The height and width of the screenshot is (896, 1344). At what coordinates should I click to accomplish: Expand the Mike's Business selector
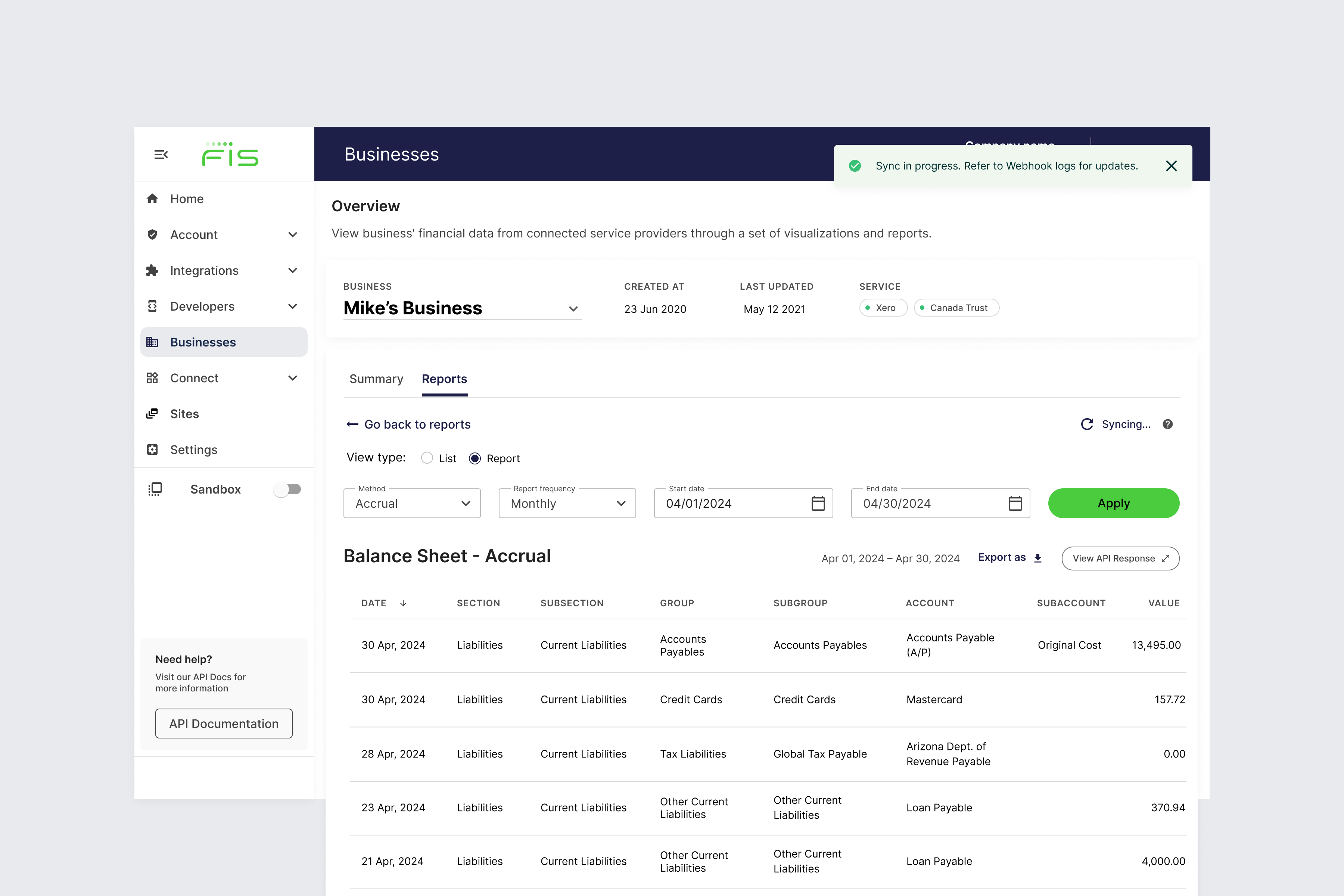tap(573, 309)
